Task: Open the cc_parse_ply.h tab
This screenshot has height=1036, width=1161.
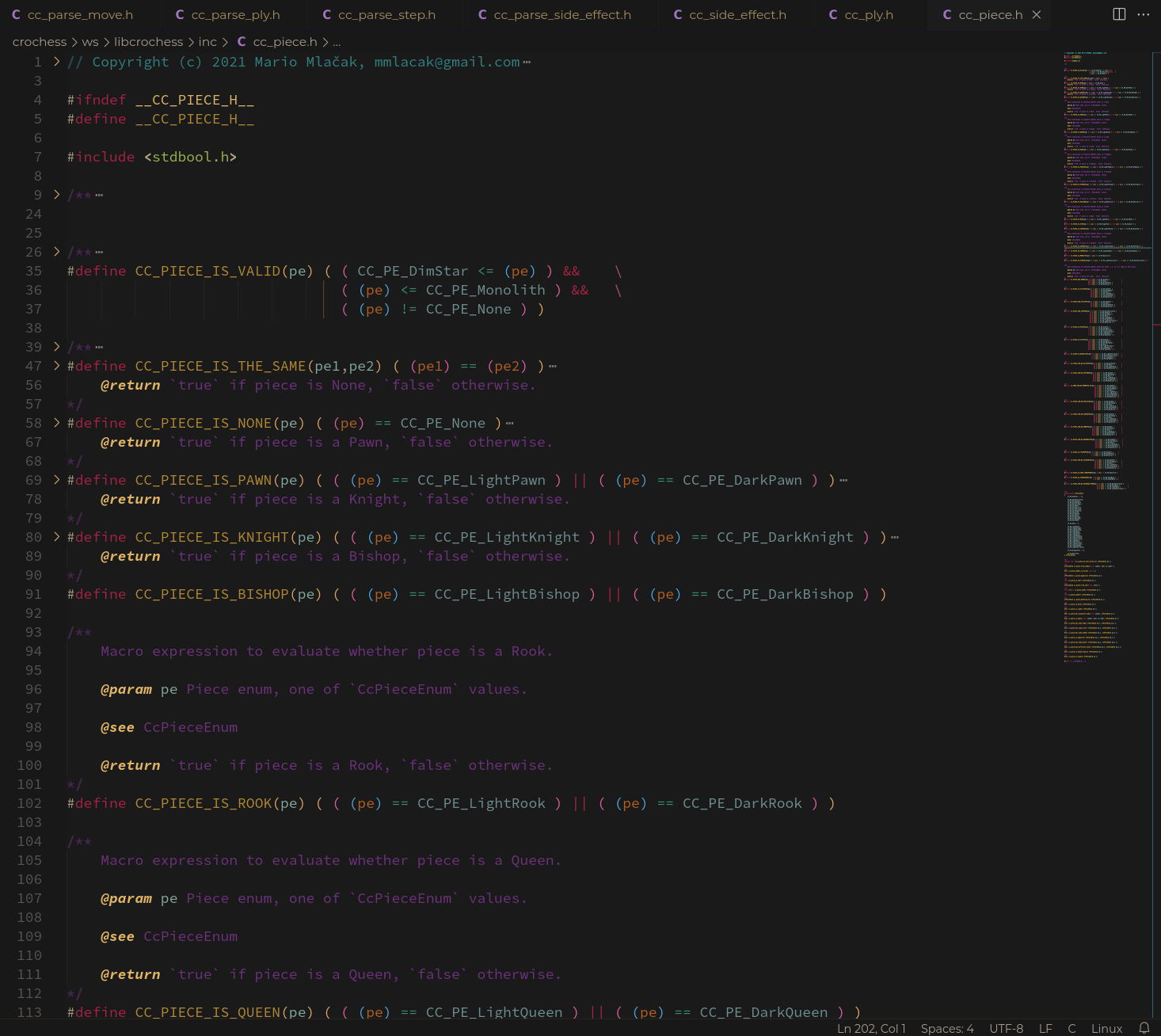Action: pos(227,15)
